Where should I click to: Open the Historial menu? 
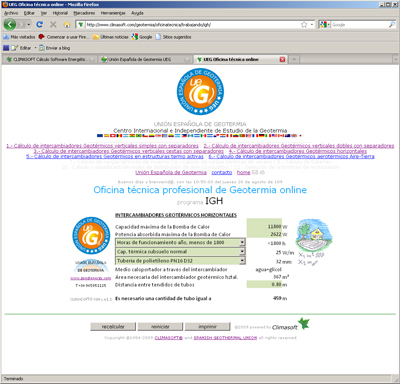point(60,13)
